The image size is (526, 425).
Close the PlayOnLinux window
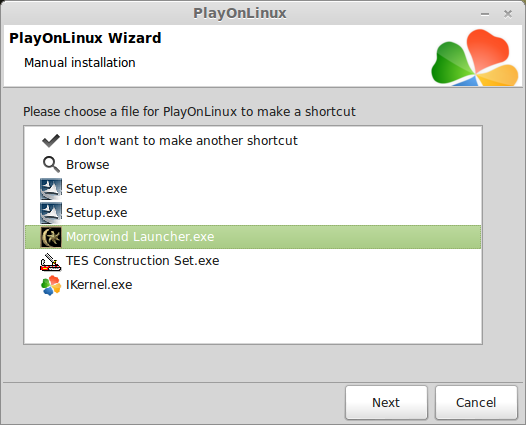pyautogui.click(x=508, y=14)
